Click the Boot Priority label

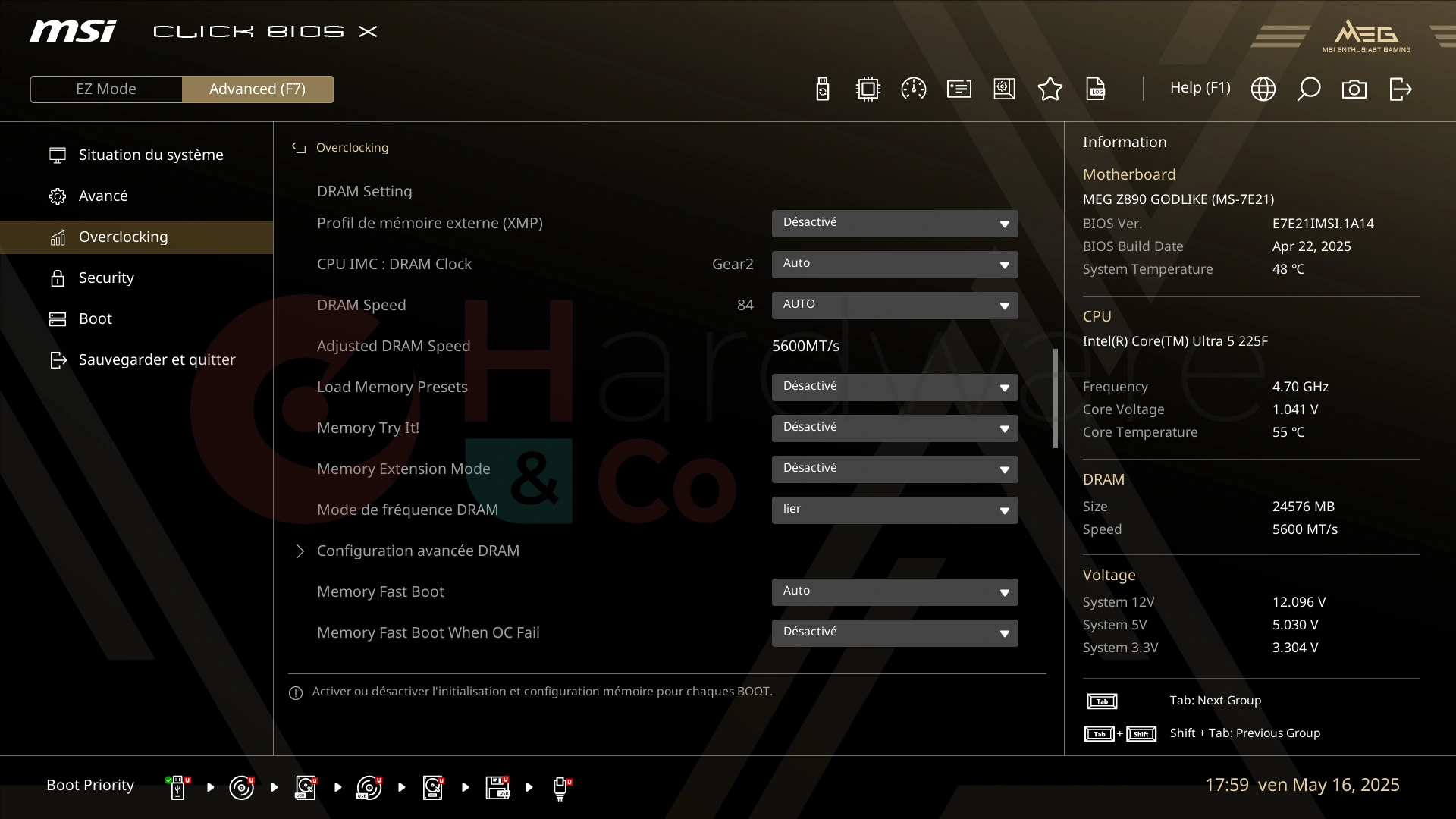90,786
